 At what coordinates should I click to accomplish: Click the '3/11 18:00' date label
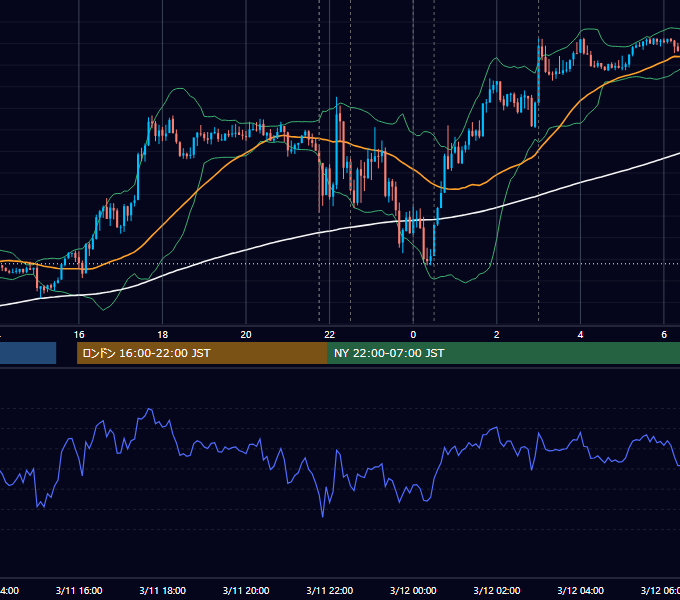[x=163, y=590]
